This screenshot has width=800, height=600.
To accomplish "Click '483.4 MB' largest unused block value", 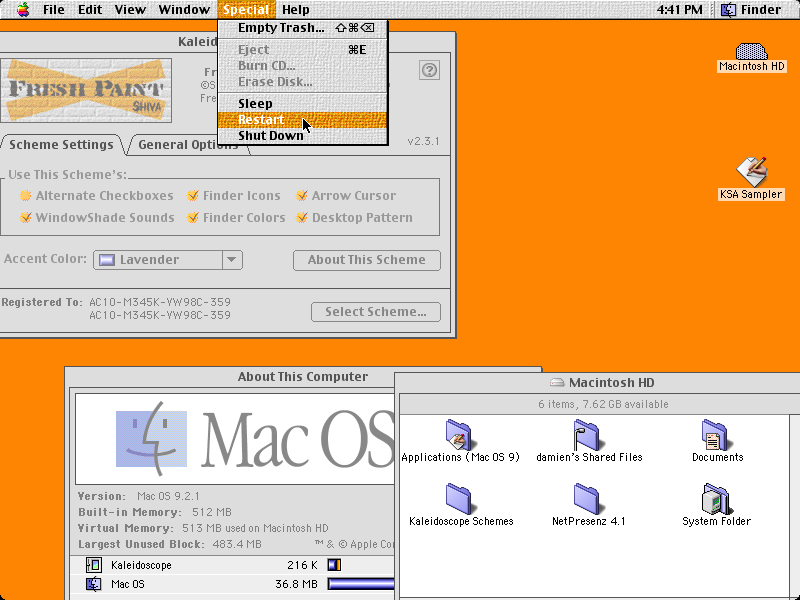I will [237, 544].
